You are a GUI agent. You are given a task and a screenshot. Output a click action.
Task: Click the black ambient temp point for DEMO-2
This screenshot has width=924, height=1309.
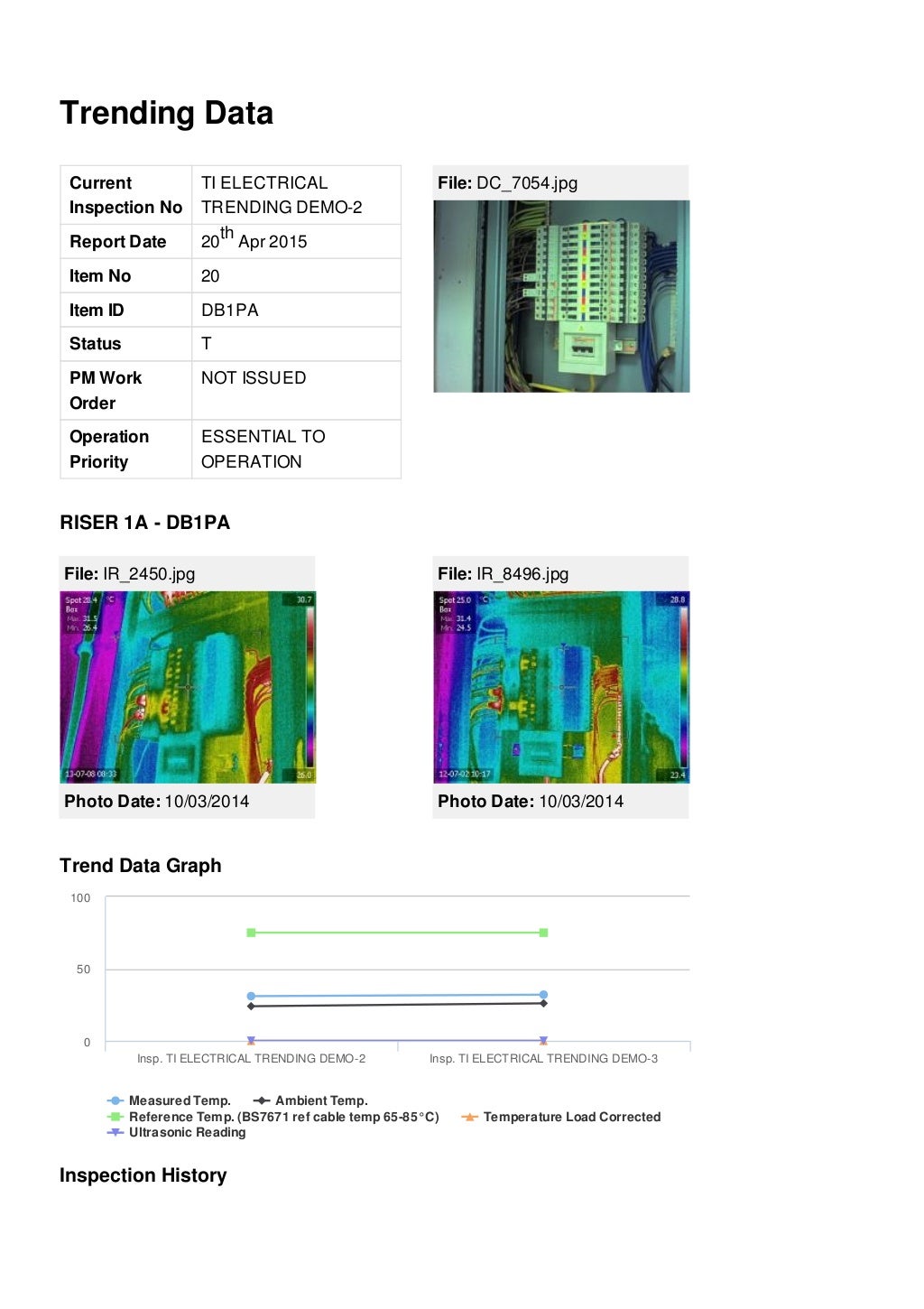(251, 1006)
